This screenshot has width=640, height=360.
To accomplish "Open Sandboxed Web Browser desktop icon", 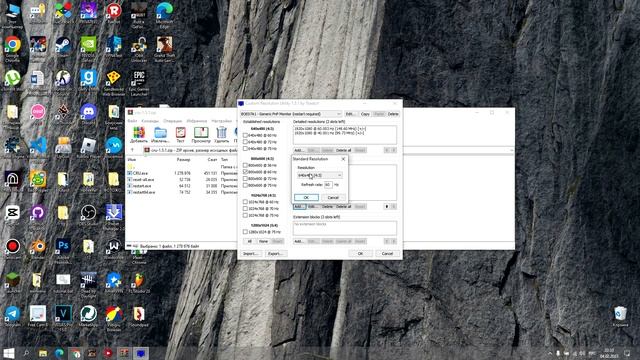I will coord(114,78).
